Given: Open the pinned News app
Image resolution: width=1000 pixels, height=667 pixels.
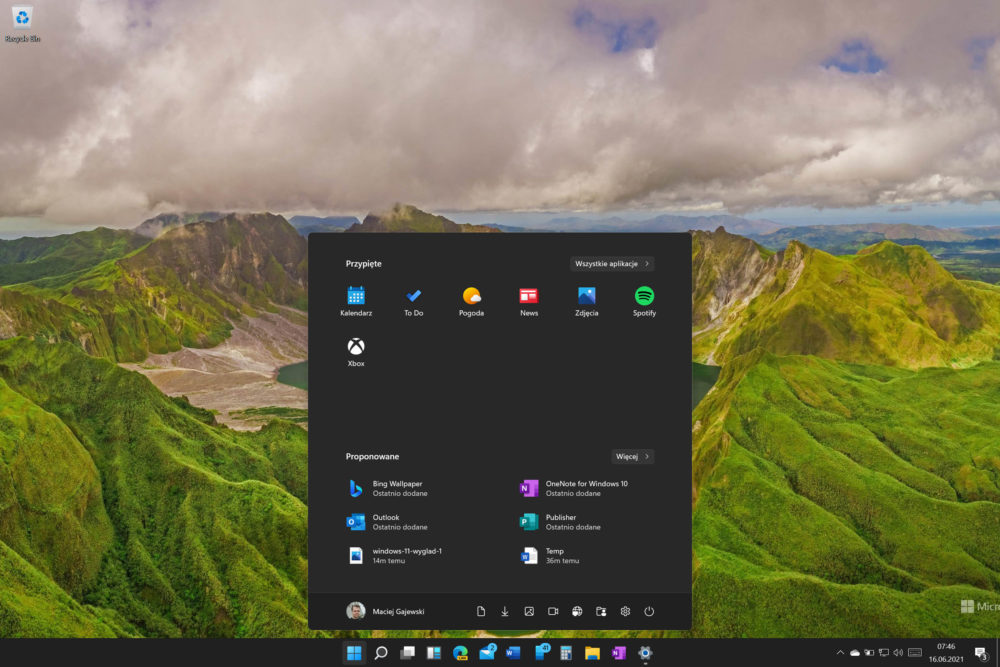Looking at the screenshot, I should 529,302.
